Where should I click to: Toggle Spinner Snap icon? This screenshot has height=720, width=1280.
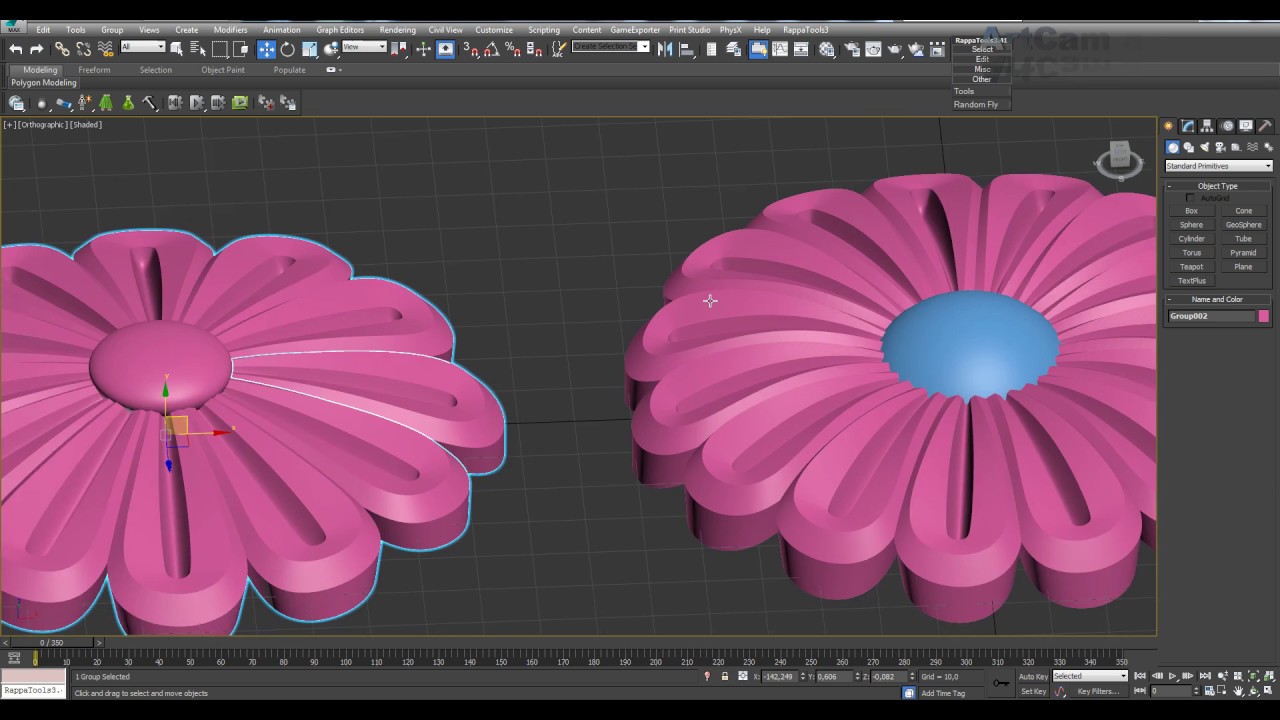tap(535, 49)
